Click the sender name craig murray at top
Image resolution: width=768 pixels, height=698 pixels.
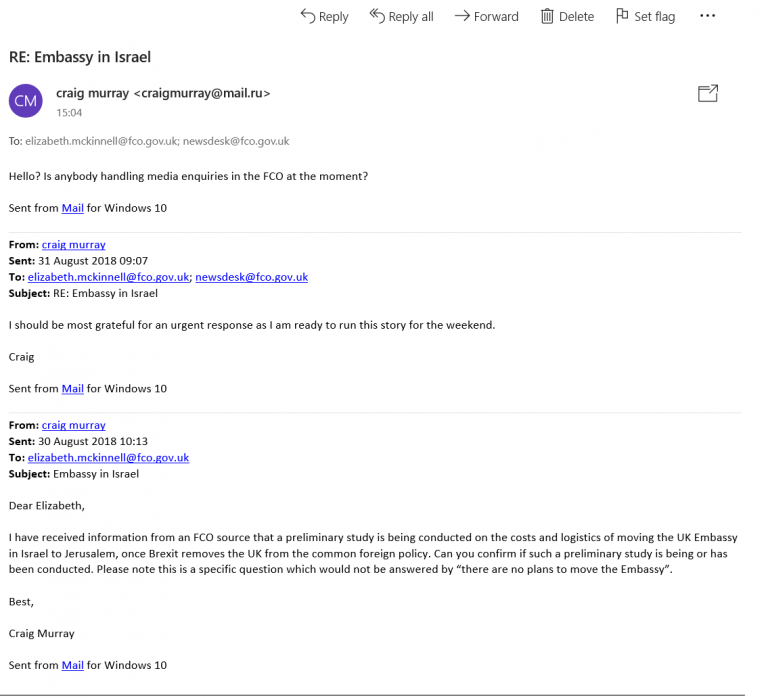tap(93, 93)
